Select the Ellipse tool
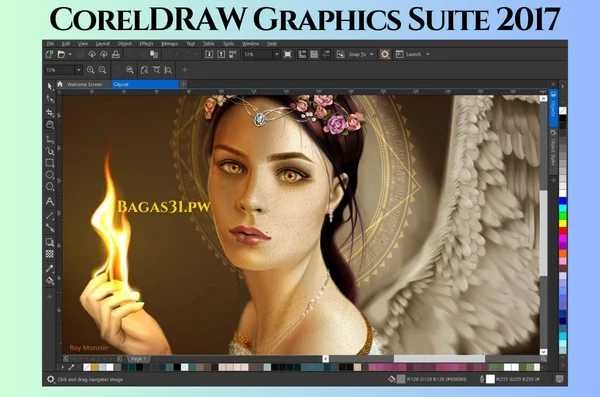This screenshot has height=397, width=600. tap(49, 175)
